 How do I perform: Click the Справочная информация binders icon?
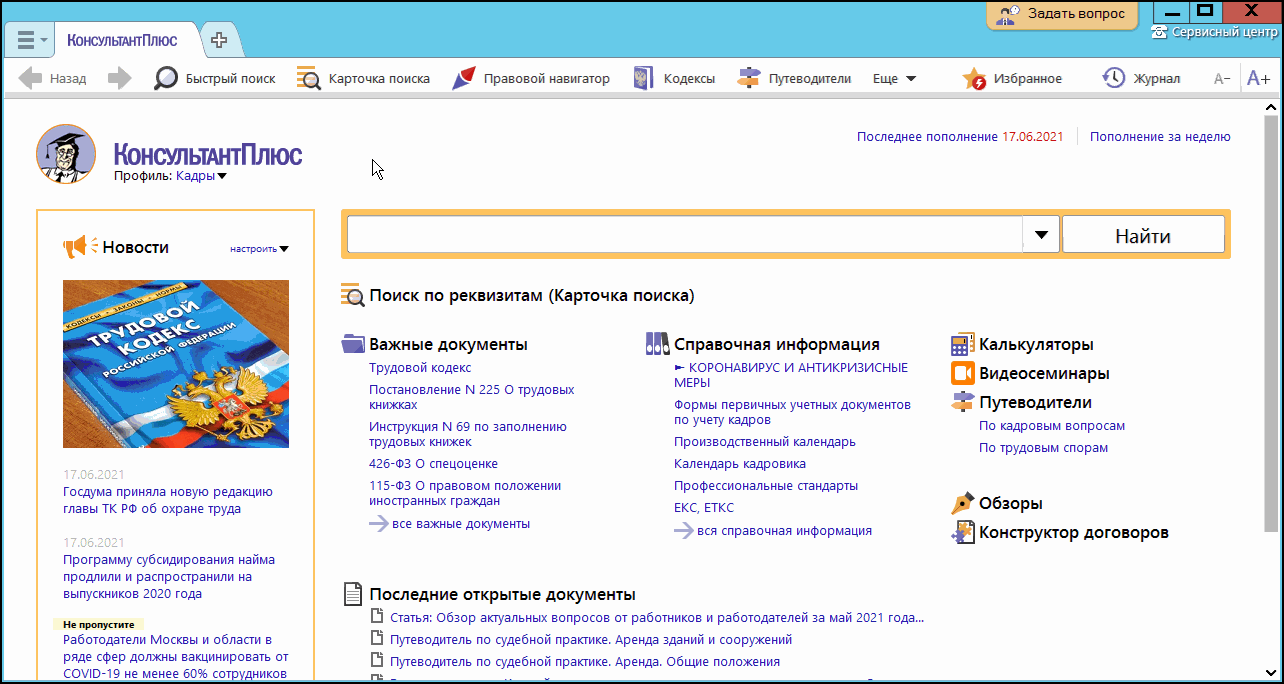click(657, 344)
